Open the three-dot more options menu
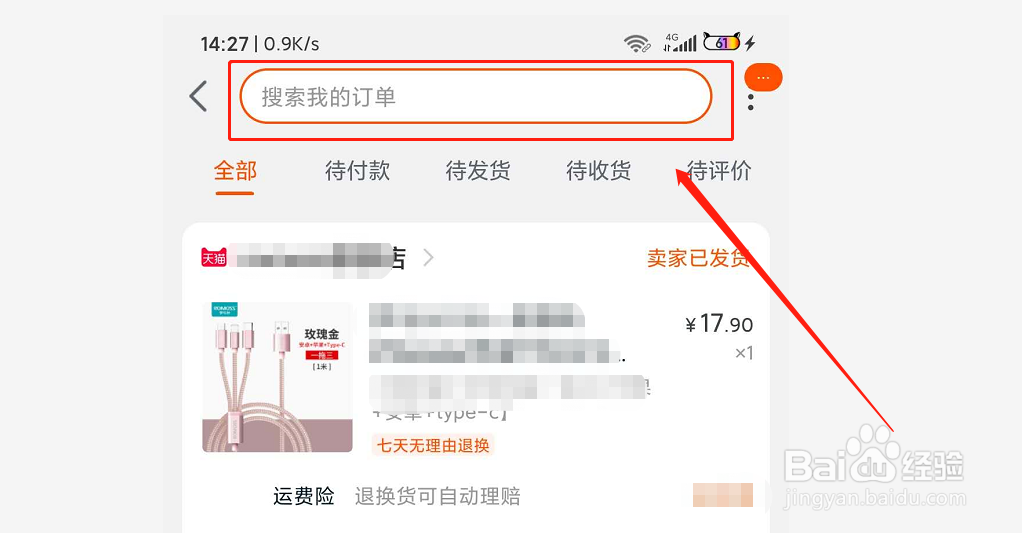 click(x=751, y=102)
